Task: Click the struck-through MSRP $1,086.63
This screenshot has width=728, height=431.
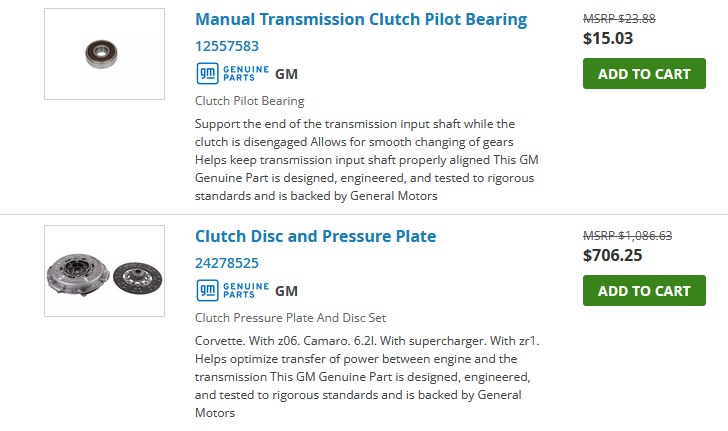Action: click(627, 236)
